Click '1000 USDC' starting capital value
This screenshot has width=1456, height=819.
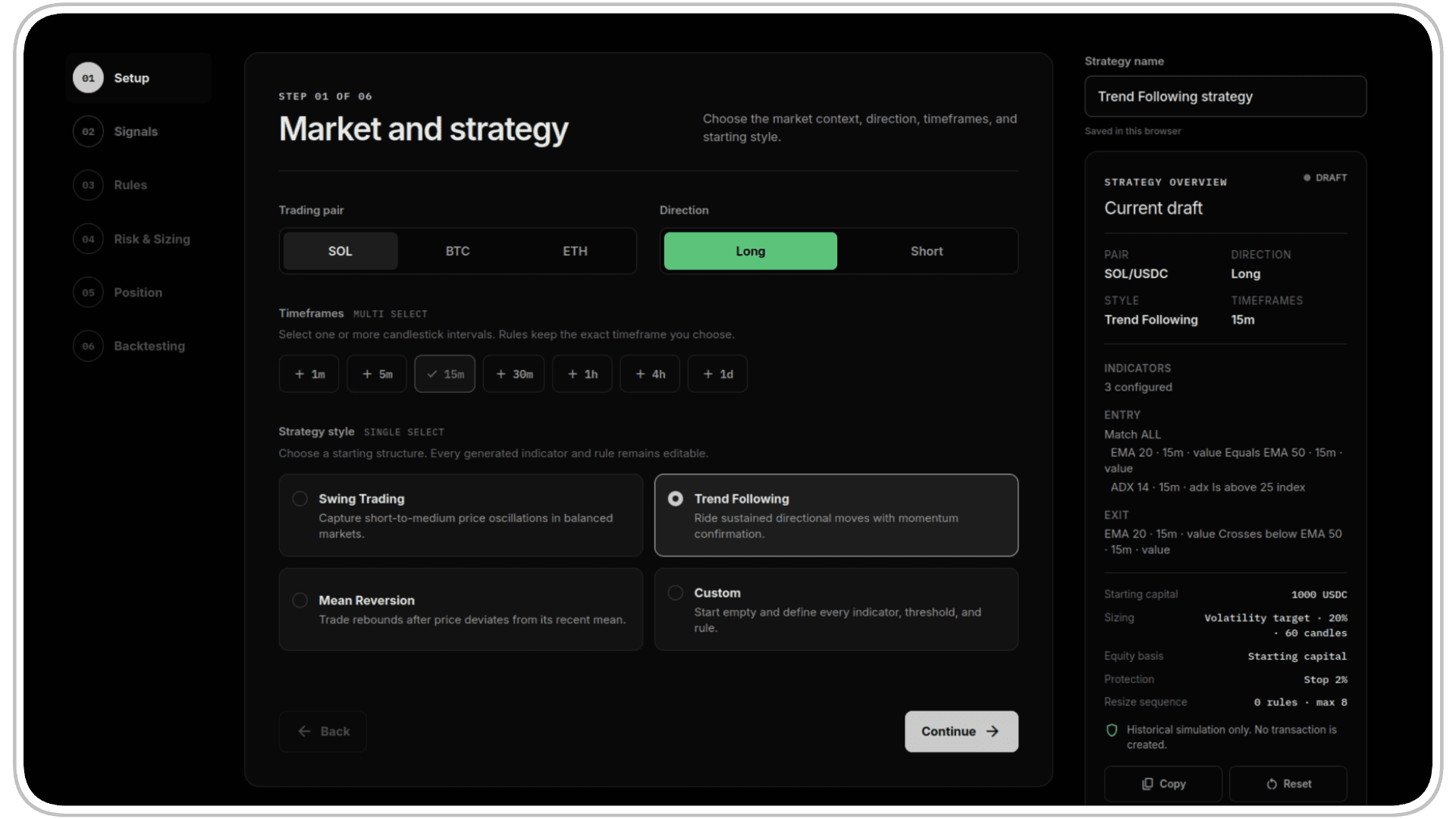1319,595
